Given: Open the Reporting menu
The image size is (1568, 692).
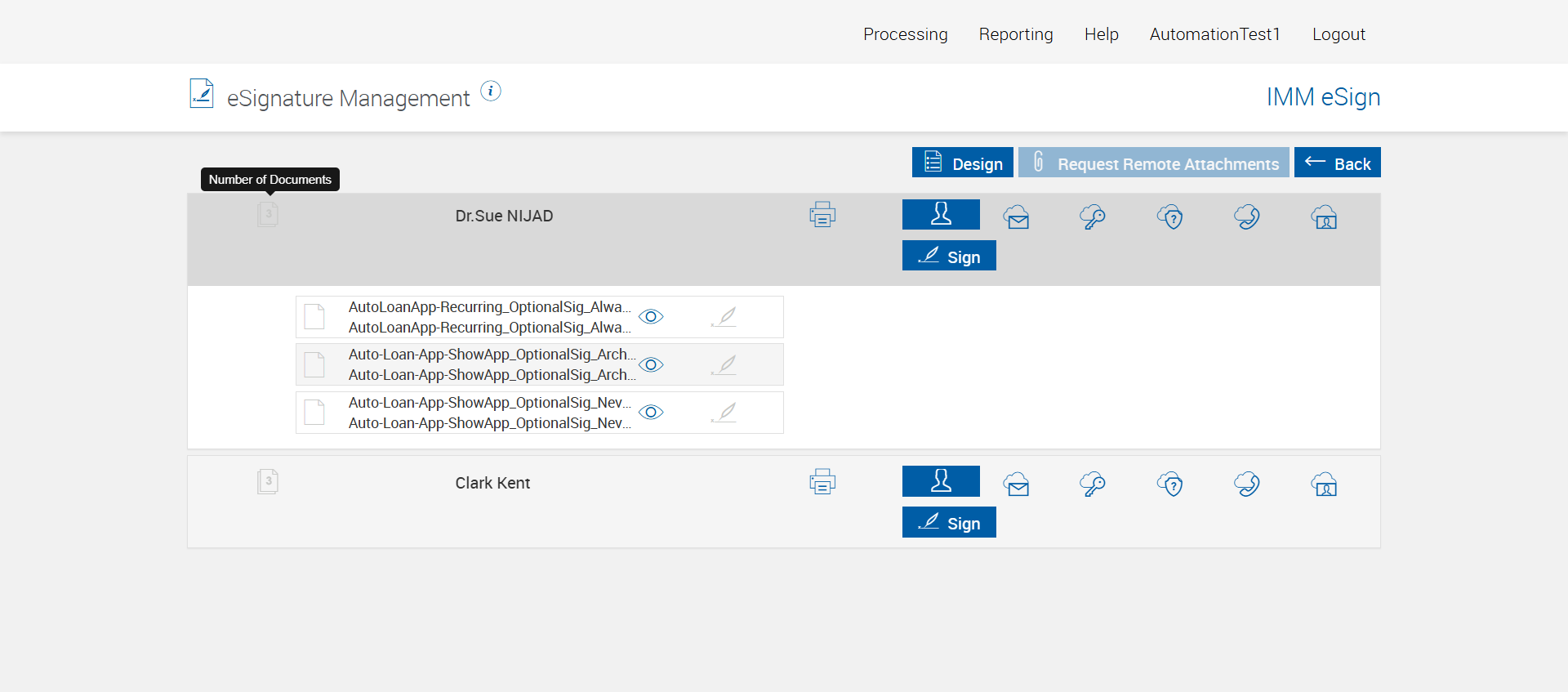Looking at the screenshot, I should (x=1016, y=34).
